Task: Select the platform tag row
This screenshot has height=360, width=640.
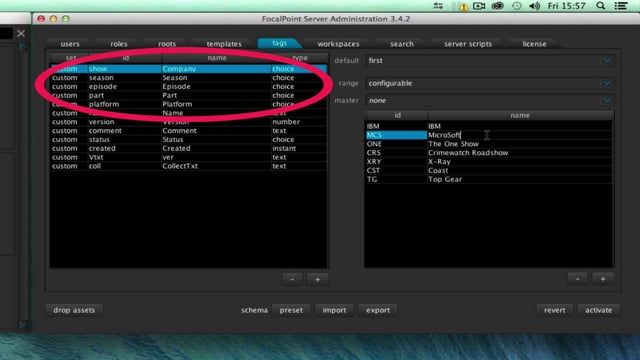Action: pyautogui.click(x=188, y=104)
